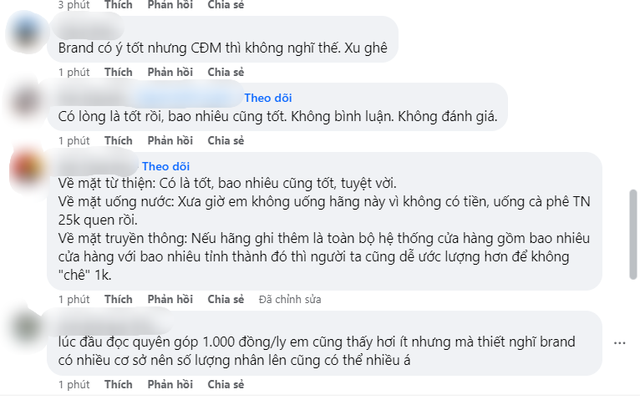Open avatar of "lúc đầu đọc quyên góp" commenter
This screenshot has width=640, height=400.
pyautogui.click(x=26, y=327)
